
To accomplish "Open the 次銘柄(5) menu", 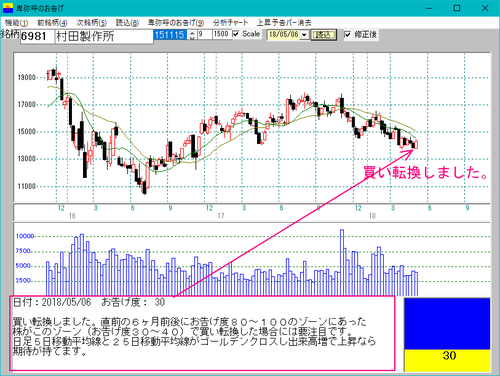I will tap(91, 23).
